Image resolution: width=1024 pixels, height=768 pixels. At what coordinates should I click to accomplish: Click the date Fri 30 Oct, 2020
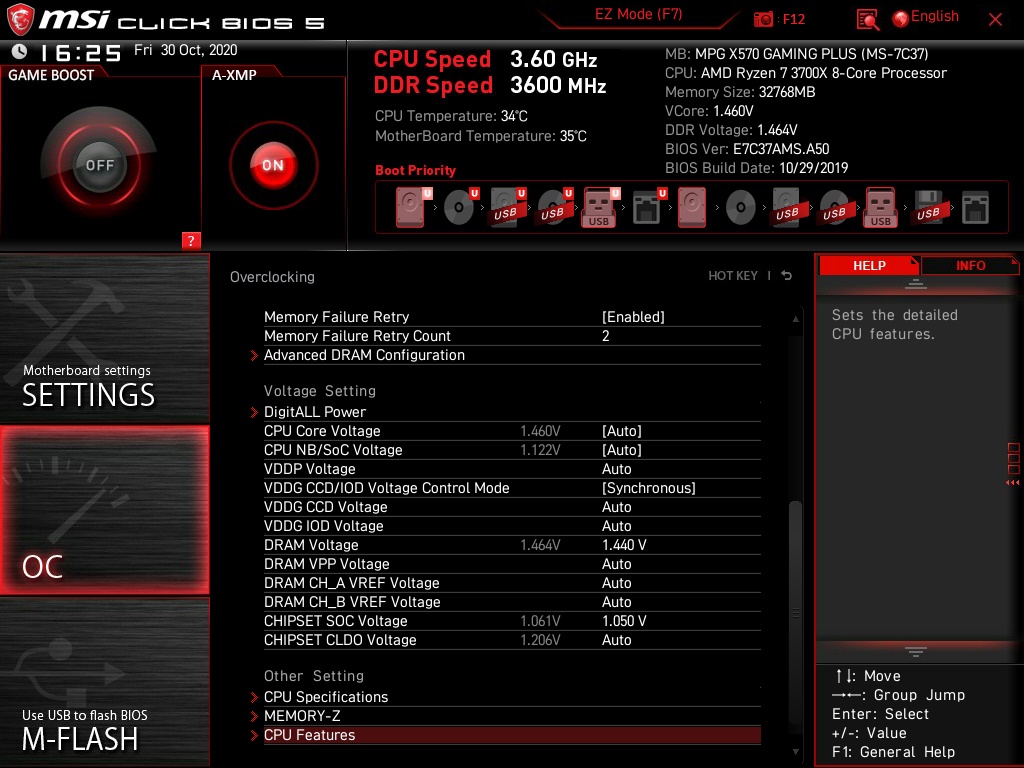pos(185,50)
